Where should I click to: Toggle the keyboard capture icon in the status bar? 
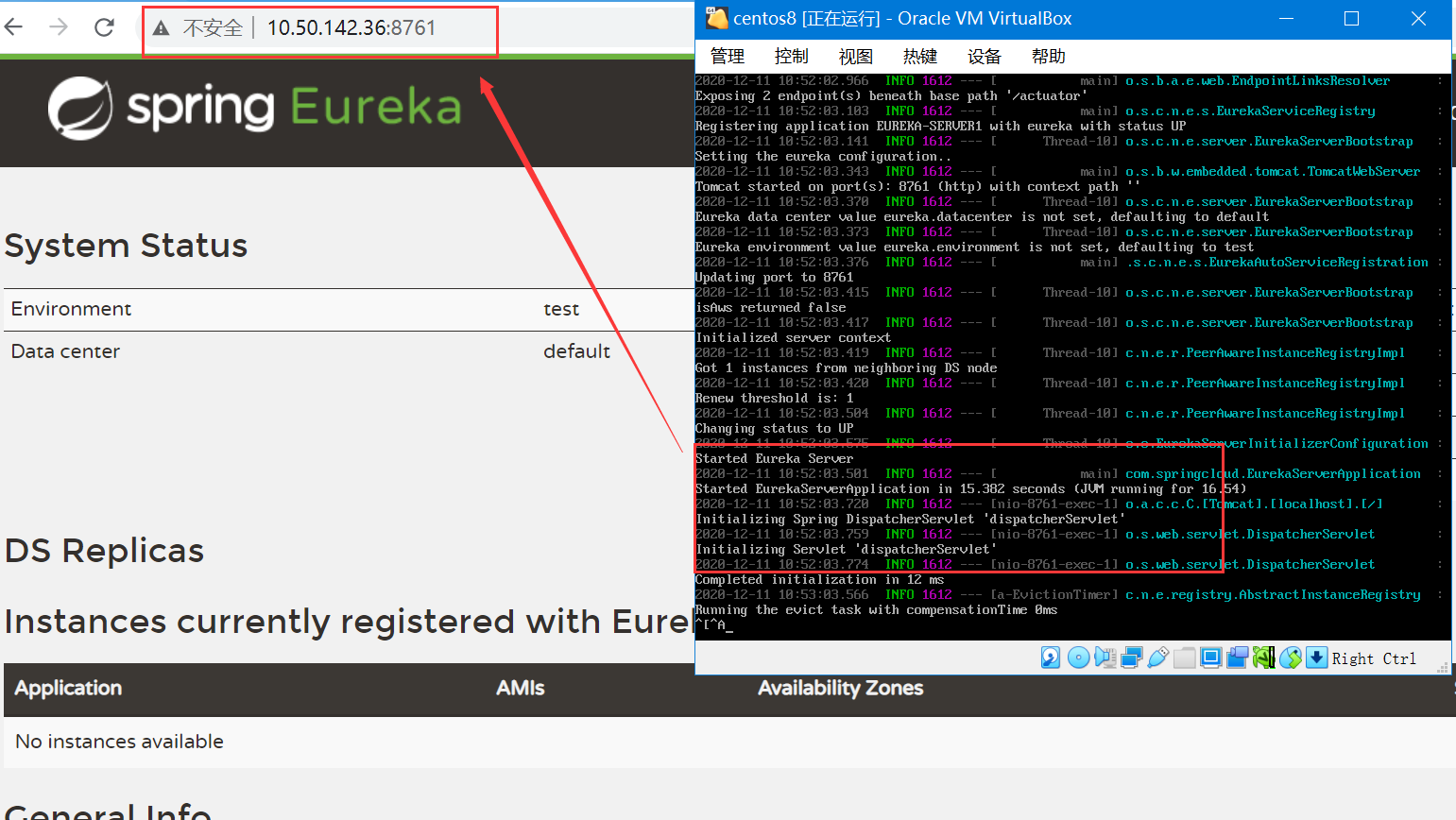(x=1316, y=657)
